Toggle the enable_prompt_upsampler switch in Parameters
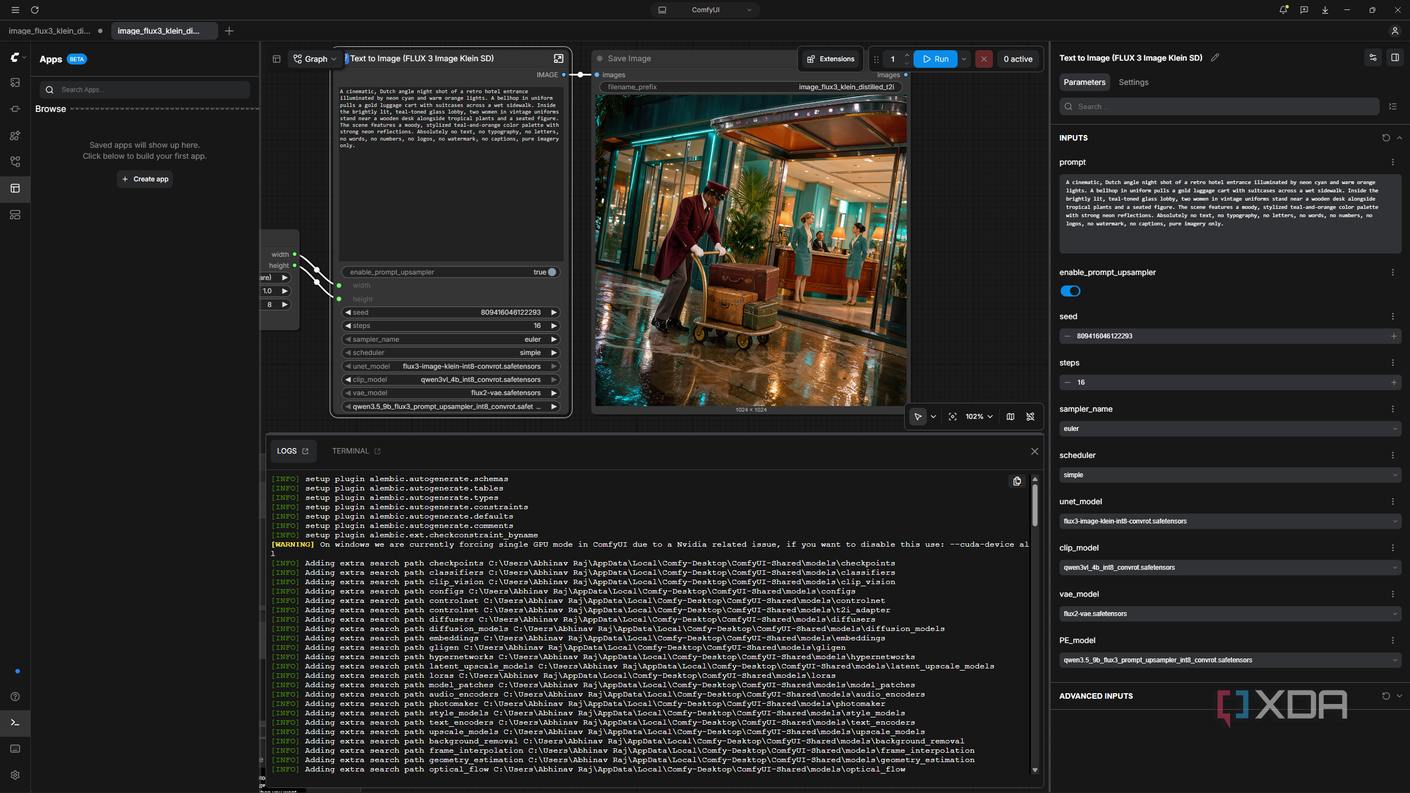1410x793 pixels. (1071, 291)
